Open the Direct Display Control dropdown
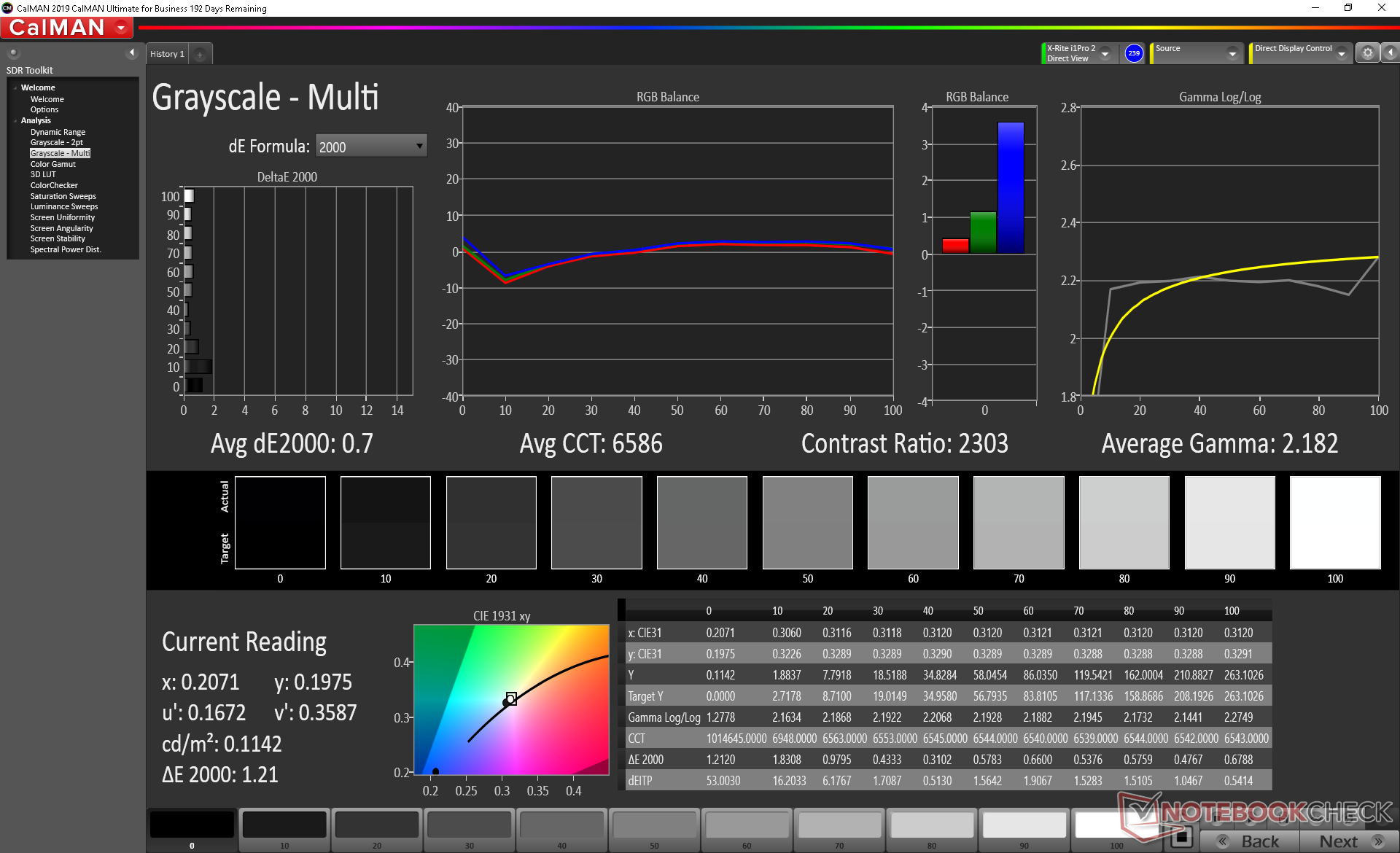This screenshot has height=853, width=1400. coord(1342,54)
